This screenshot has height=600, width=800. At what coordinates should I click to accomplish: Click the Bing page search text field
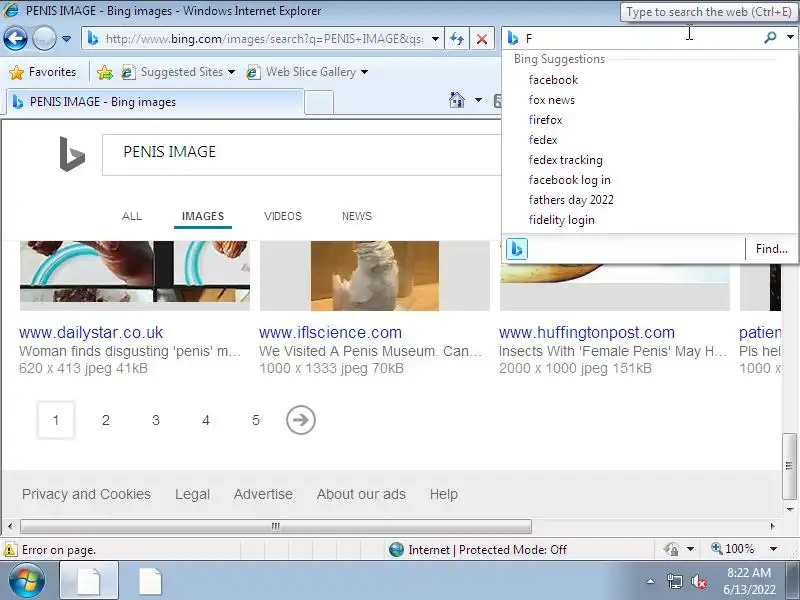[x=301, y=155]
